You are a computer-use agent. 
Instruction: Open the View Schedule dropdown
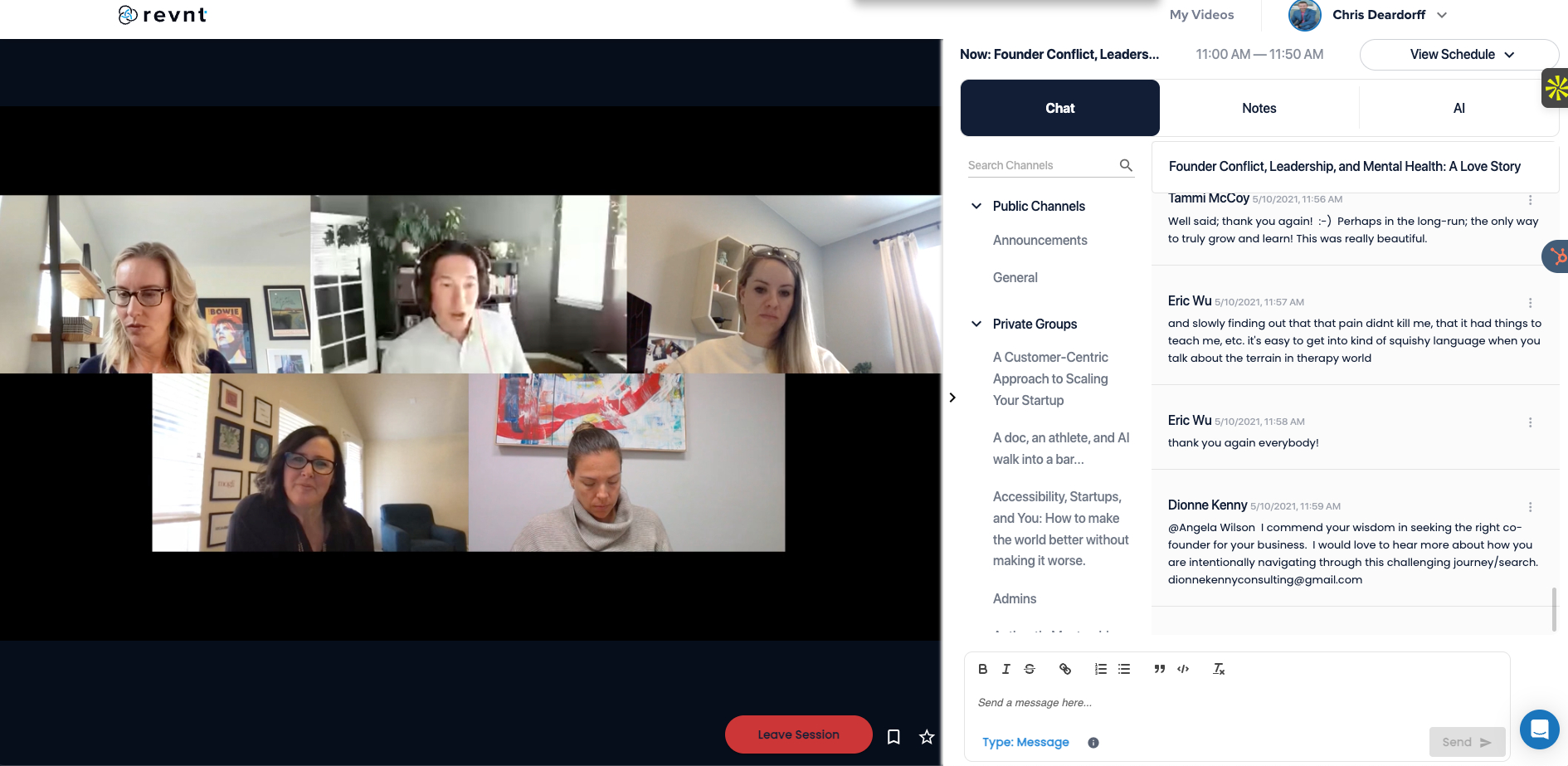1459,55
